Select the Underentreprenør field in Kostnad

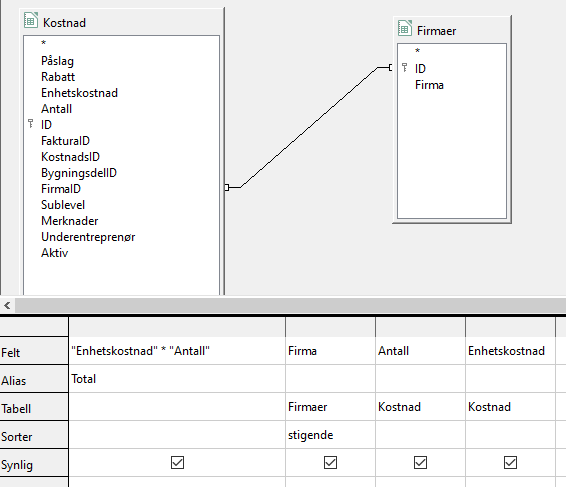pos(88,237)
